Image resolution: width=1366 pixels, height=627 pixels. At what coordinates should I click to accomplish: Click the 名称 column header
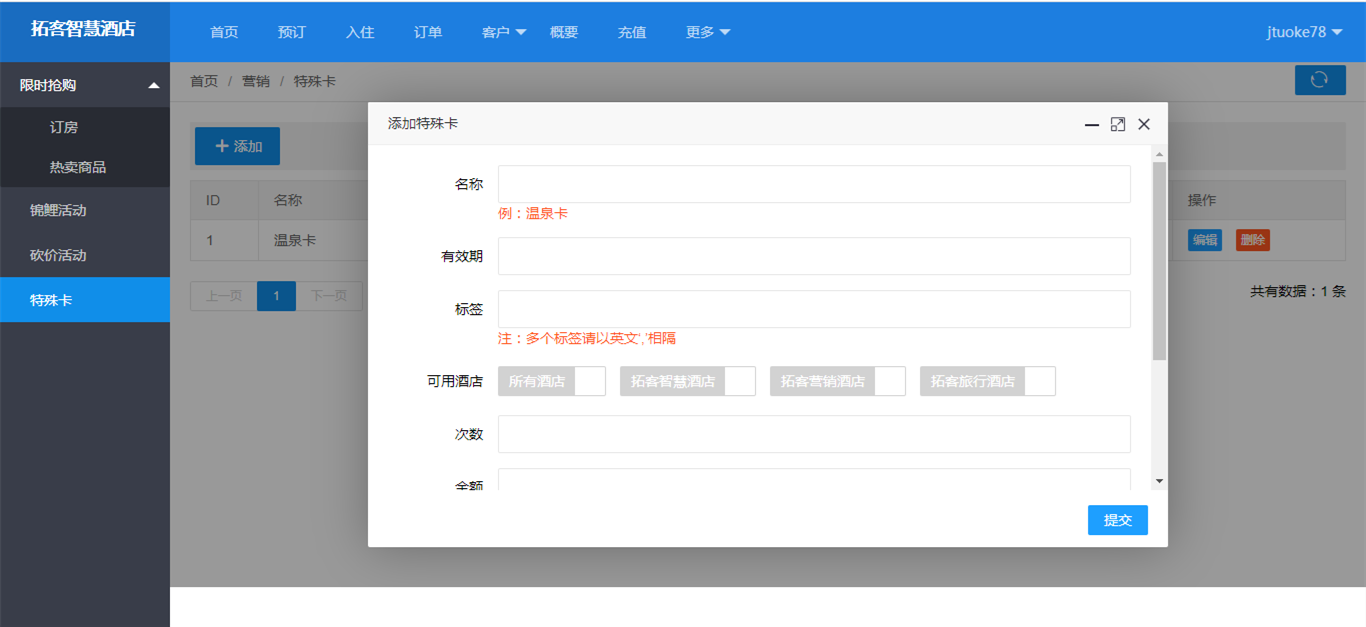click(x=288, y=200)
